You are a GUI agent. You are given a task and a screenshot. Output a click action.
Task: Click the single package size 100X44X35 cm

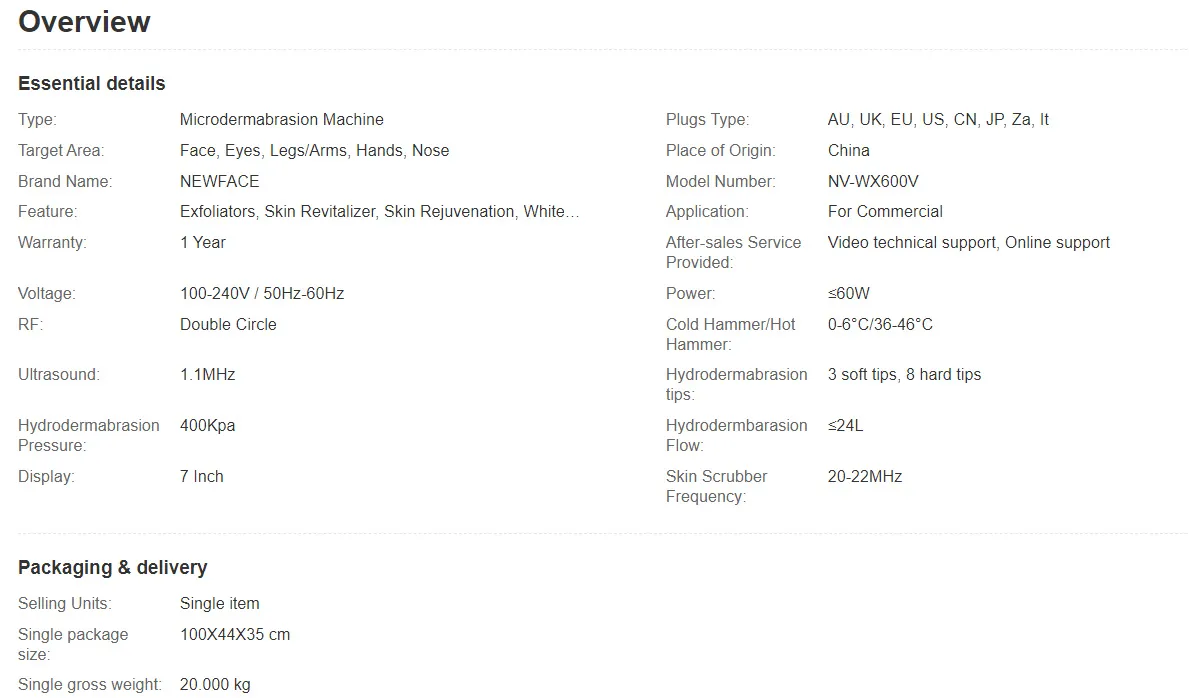coord(235,635)
